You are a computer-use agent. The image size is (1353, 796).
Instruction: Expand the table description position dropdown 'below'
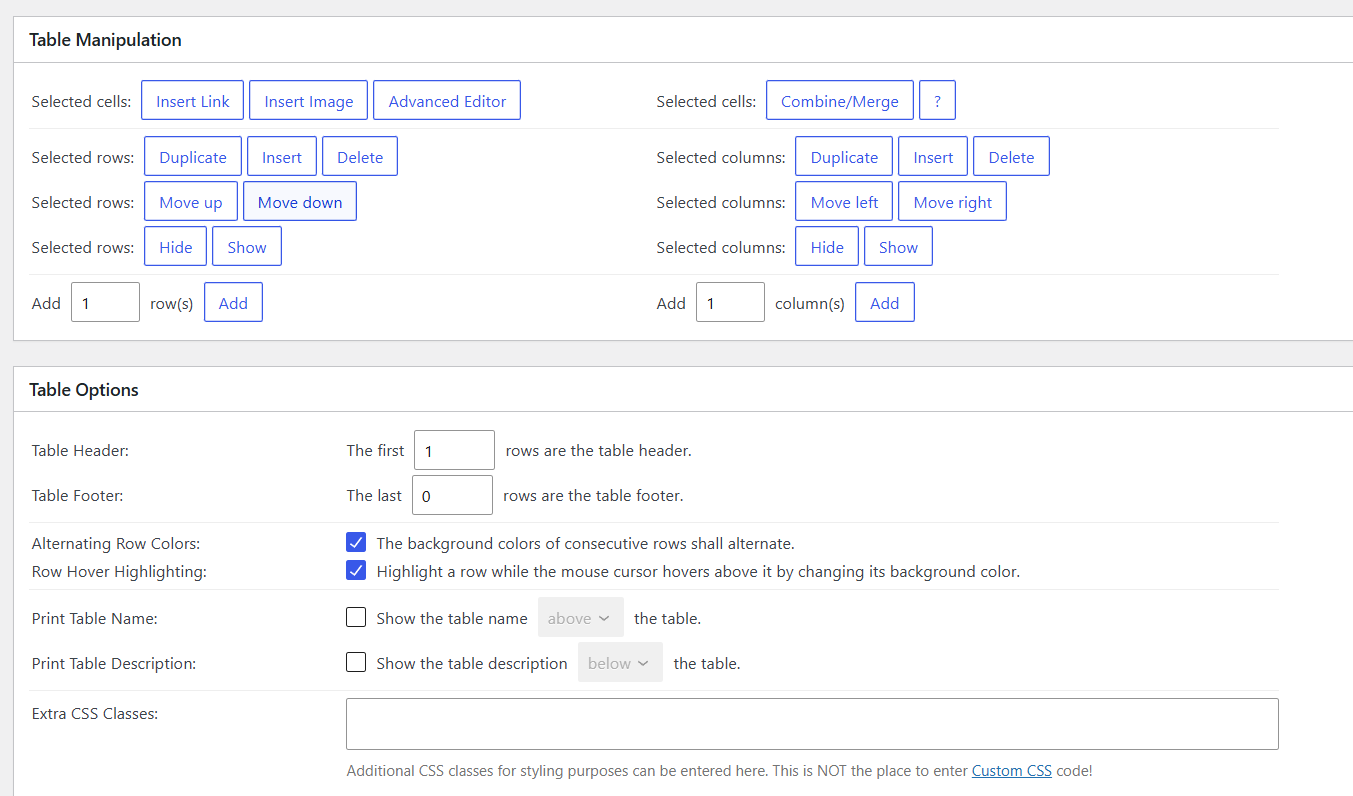coord(620,662)
